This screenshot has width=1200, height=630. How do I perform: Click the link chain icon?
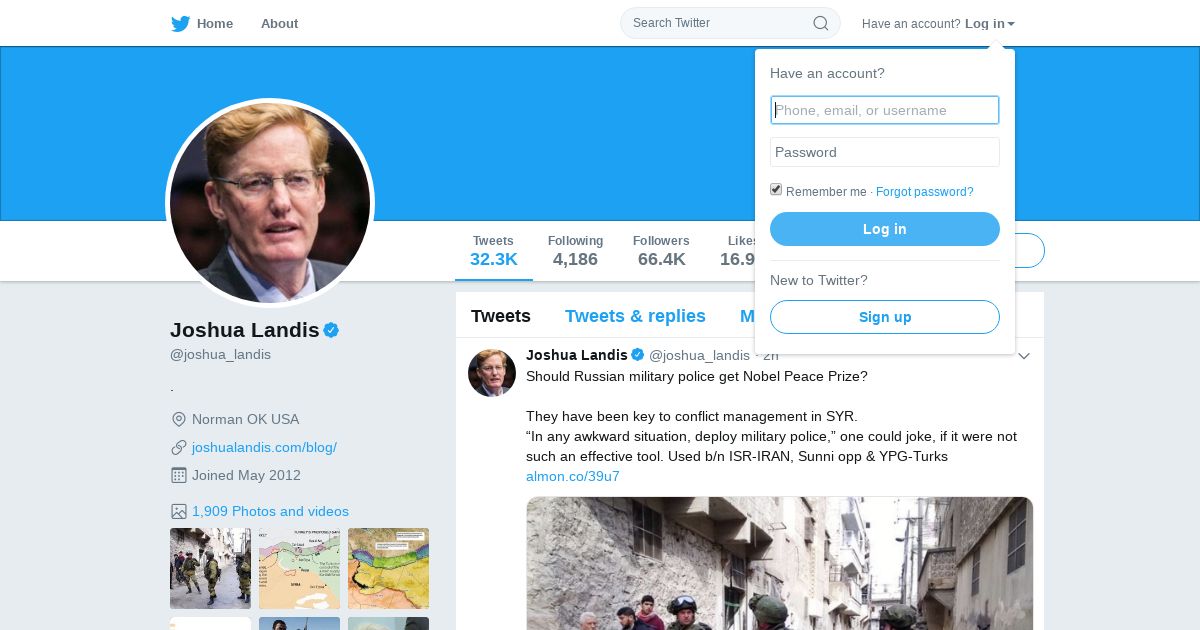coord(179,447)
